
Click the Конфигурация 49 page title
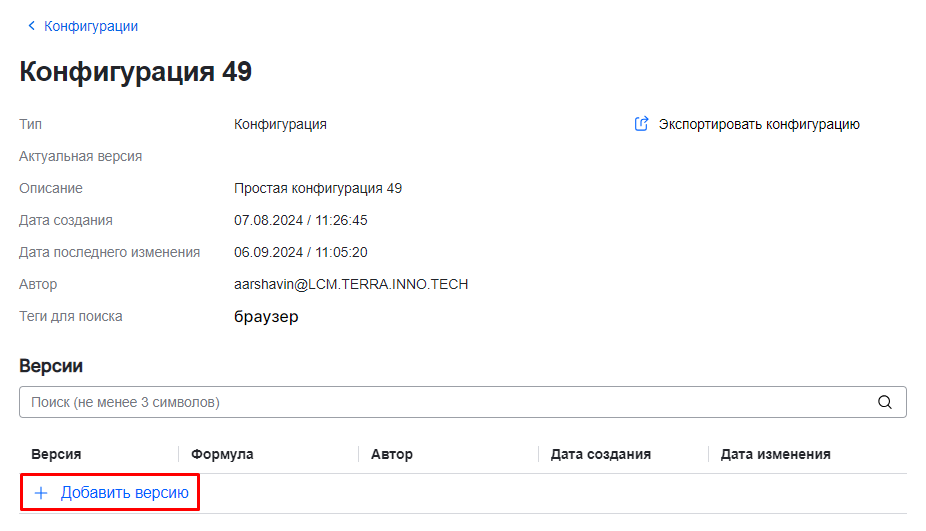point(136,72)
